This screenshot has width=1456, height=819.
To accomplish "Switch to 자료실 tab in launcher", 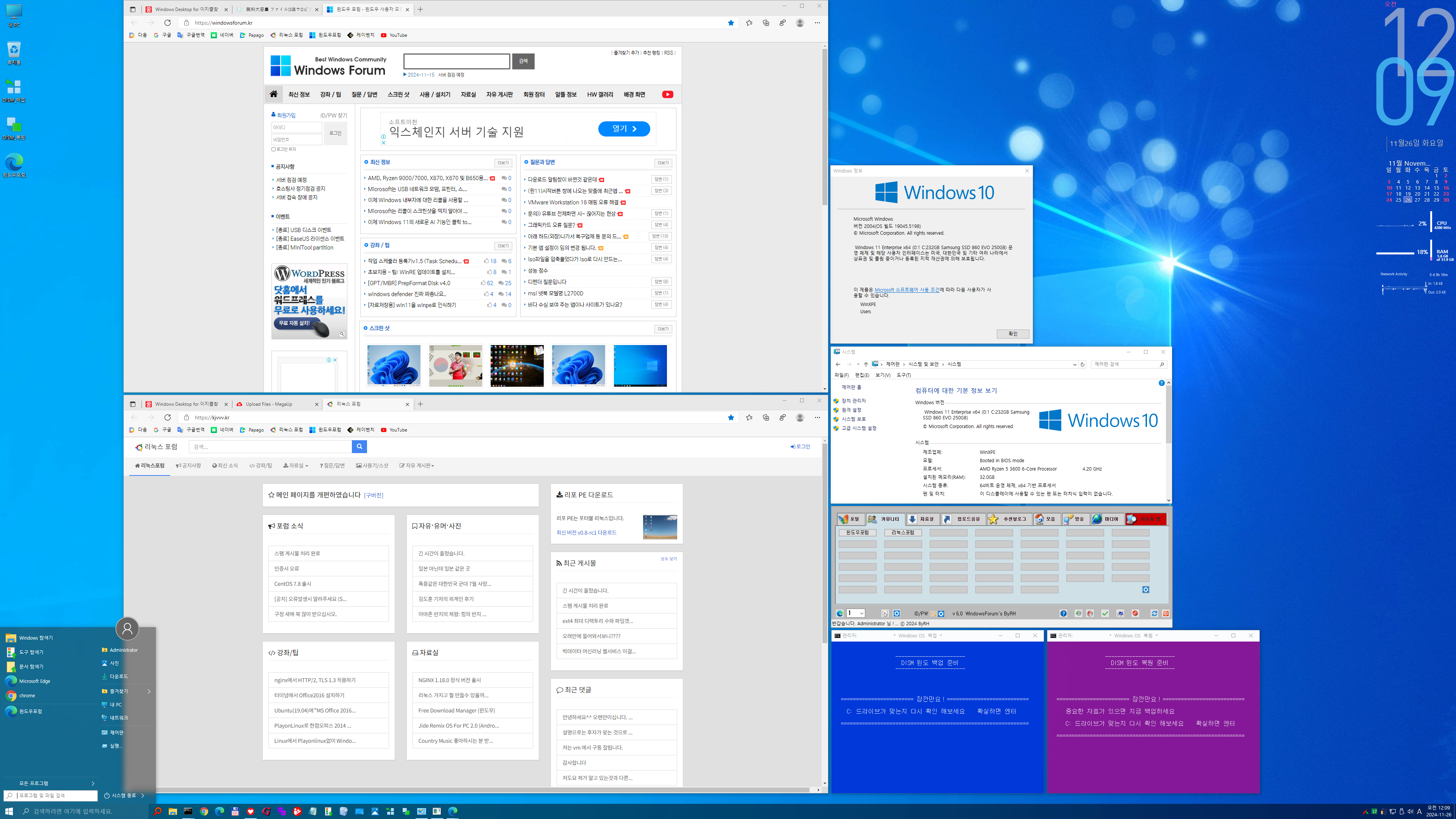I will [923, 519].
